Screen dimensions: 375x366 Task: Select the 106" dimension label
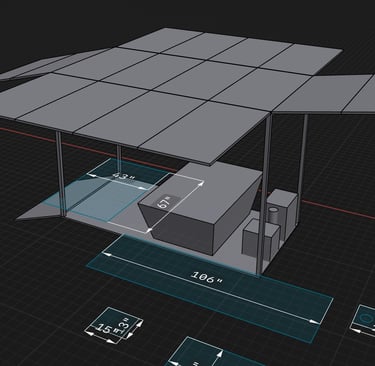pos(207,277)
